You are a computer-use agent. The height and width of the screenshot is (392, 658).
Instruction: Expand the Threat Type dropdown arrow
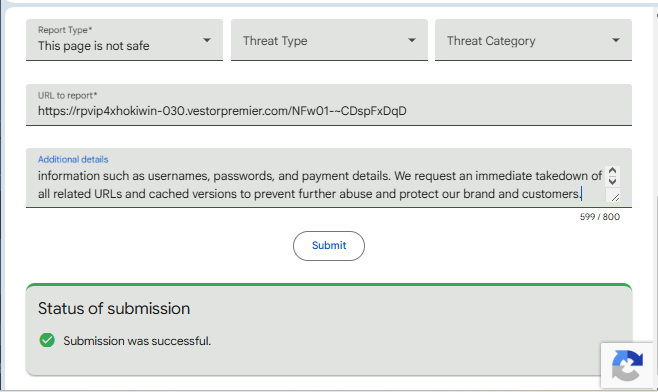(x=412, y=40)
